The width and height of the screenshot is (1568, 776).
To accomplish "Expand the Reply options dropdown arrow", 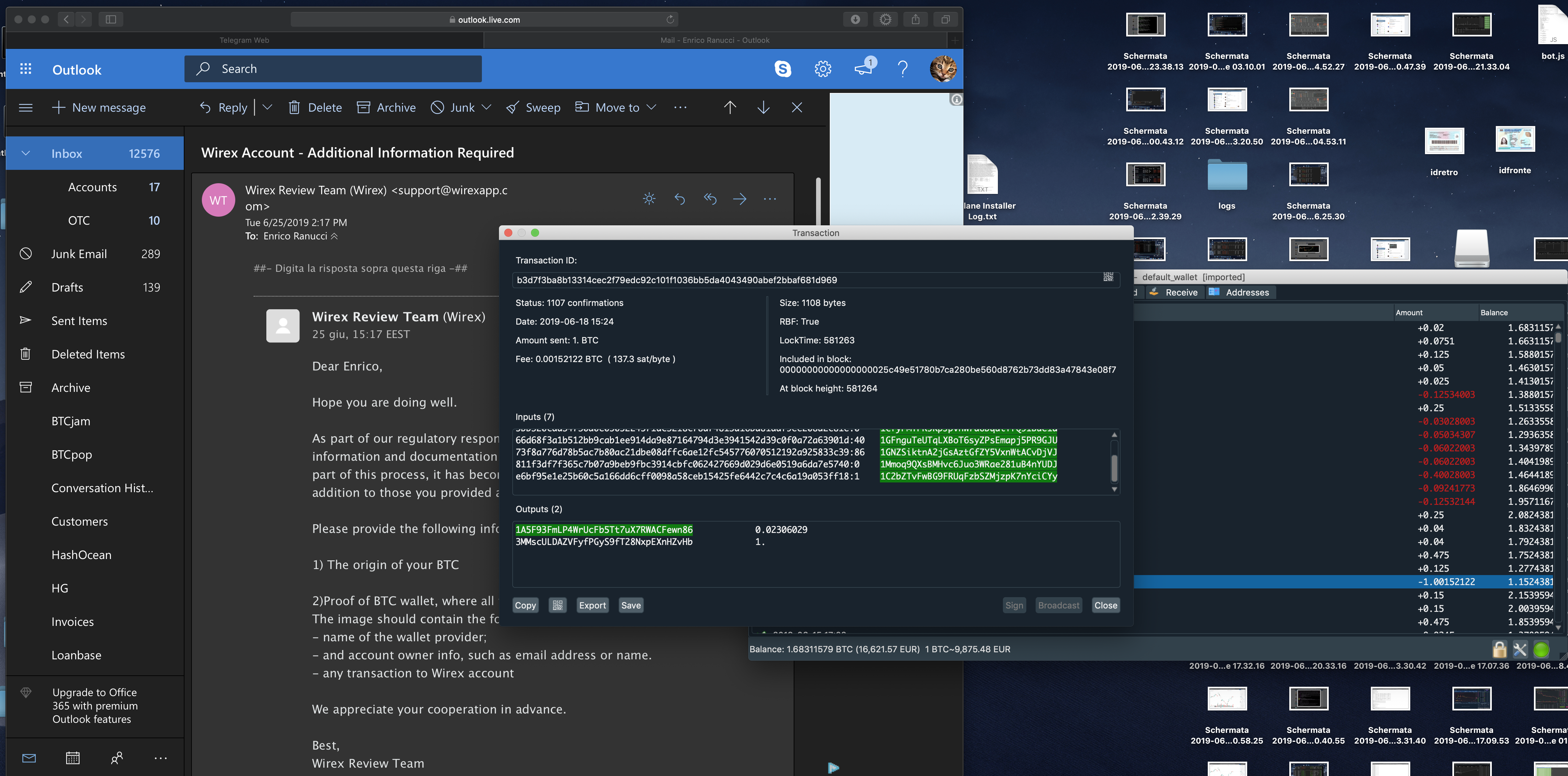I will pos(267,107).
